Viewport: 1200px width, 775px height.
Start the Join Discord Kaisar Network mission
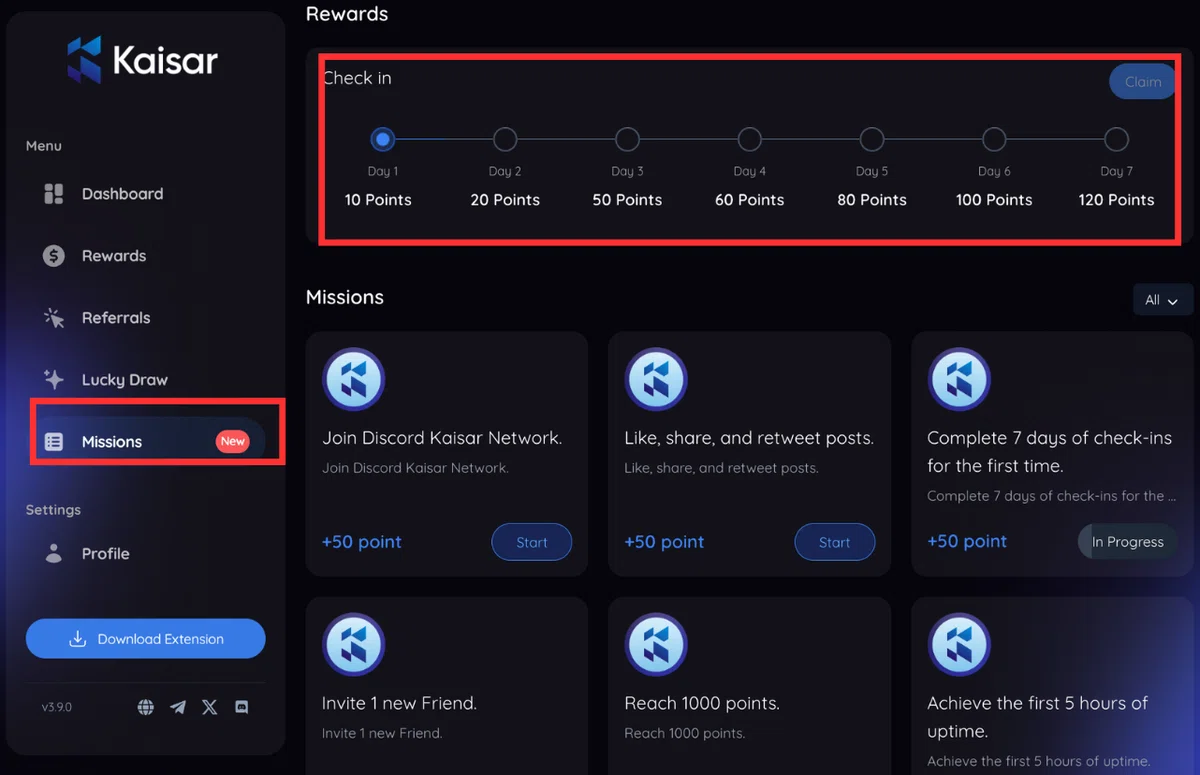click(x=532, y=542)
